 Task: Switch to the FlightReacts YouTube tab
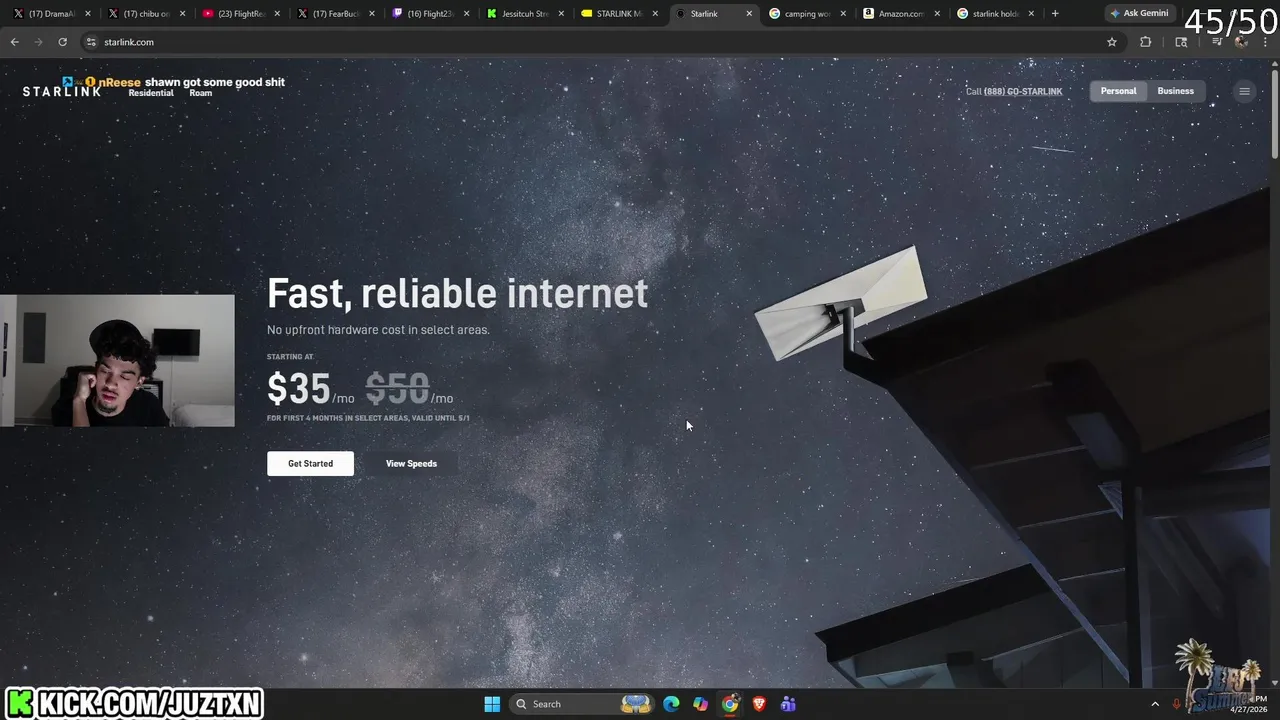(x=242, y=14)
